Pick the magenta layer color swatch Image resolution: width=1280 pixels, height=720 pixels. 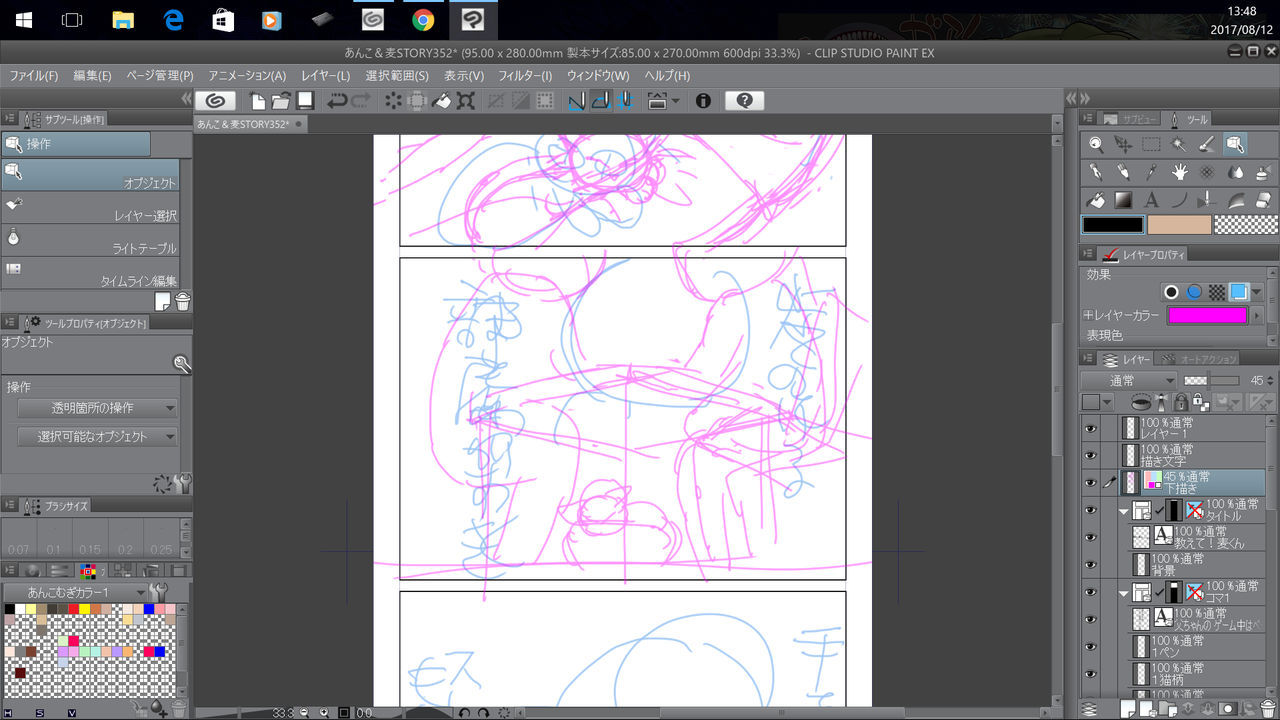(1208, 315)
